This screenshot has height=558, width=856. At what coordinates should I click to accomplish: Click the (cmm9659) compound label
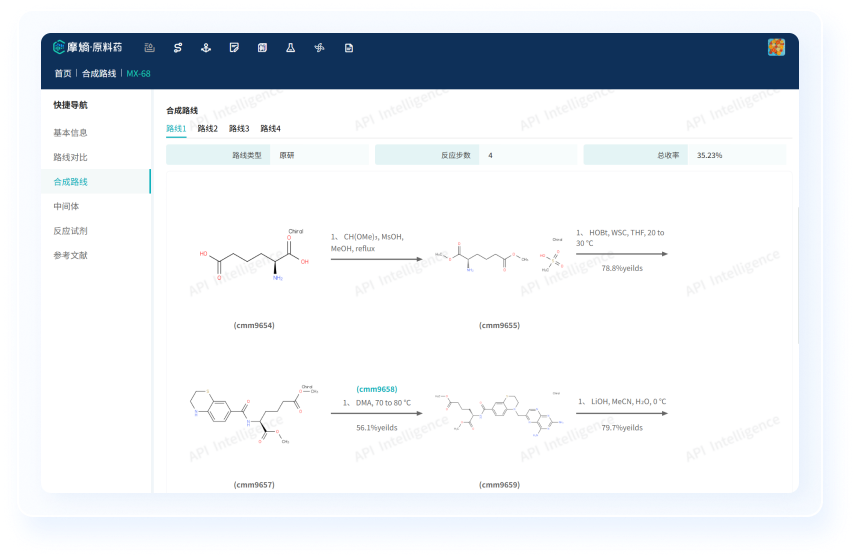(x=499, y=485)
